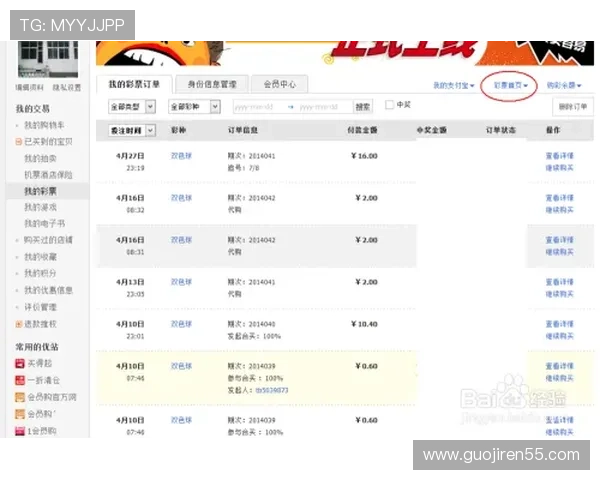Open the 会员购官方网 site icon
Image resolution: width=600 pixels, height=480 pixels.
pos(20,397)
